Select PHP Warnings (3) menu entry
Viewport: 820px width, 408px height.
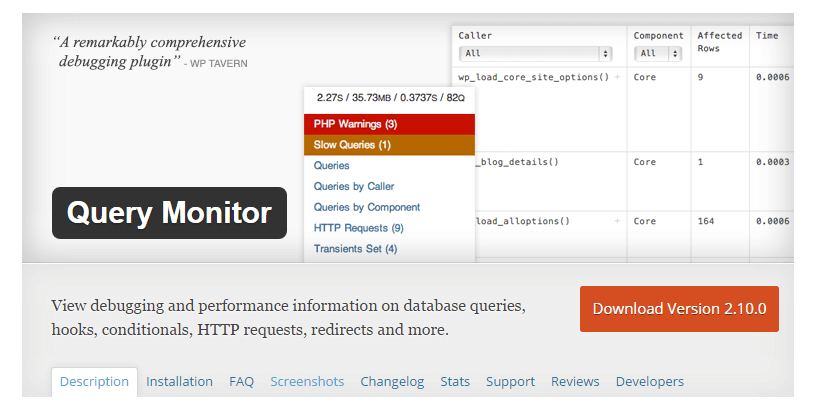(389, 124)
